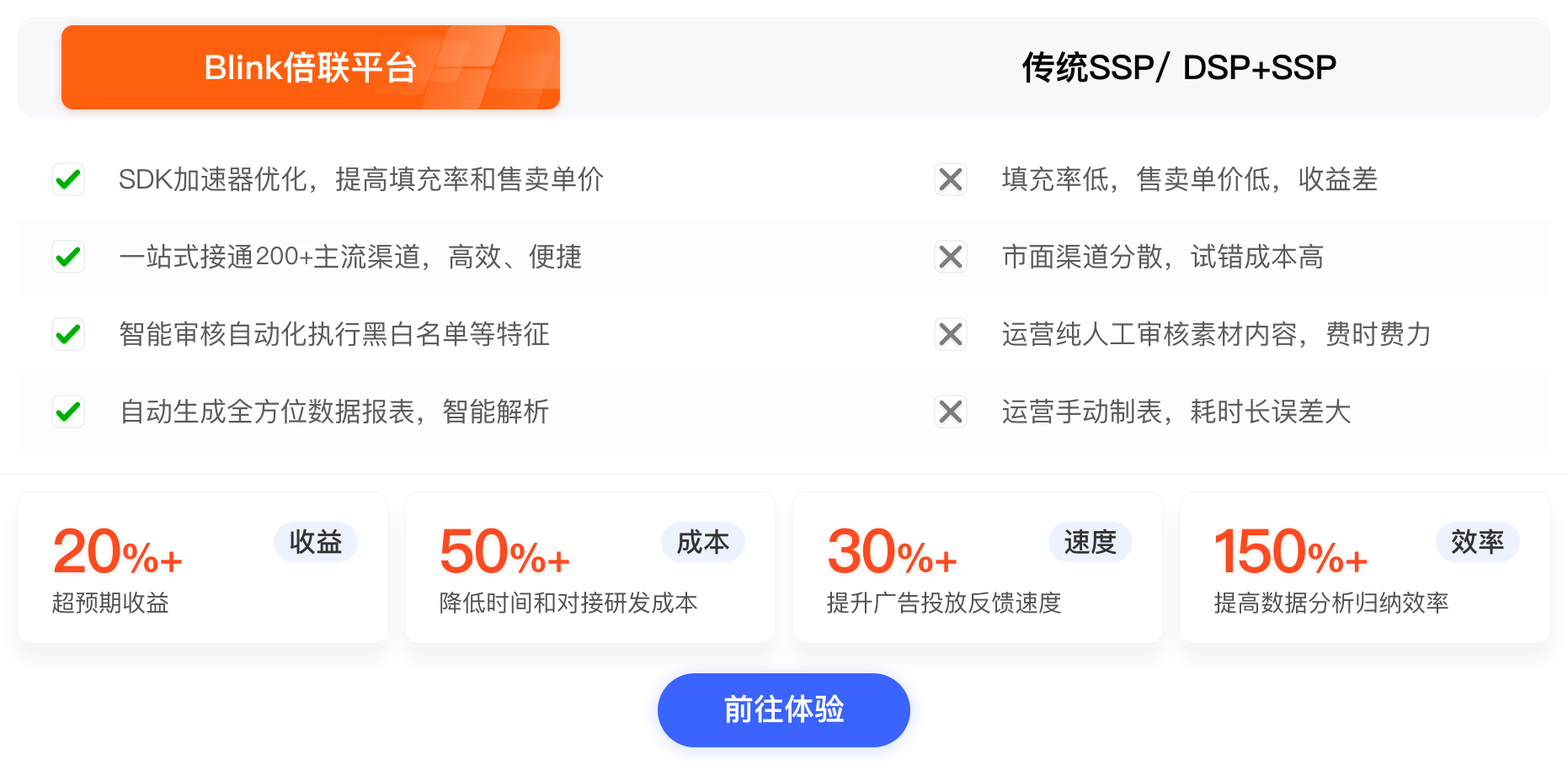This screenshot has height=781, width=1568.
Task: Click the green check beside 自动生成全方位数据报表
Action: click(68, 412)
